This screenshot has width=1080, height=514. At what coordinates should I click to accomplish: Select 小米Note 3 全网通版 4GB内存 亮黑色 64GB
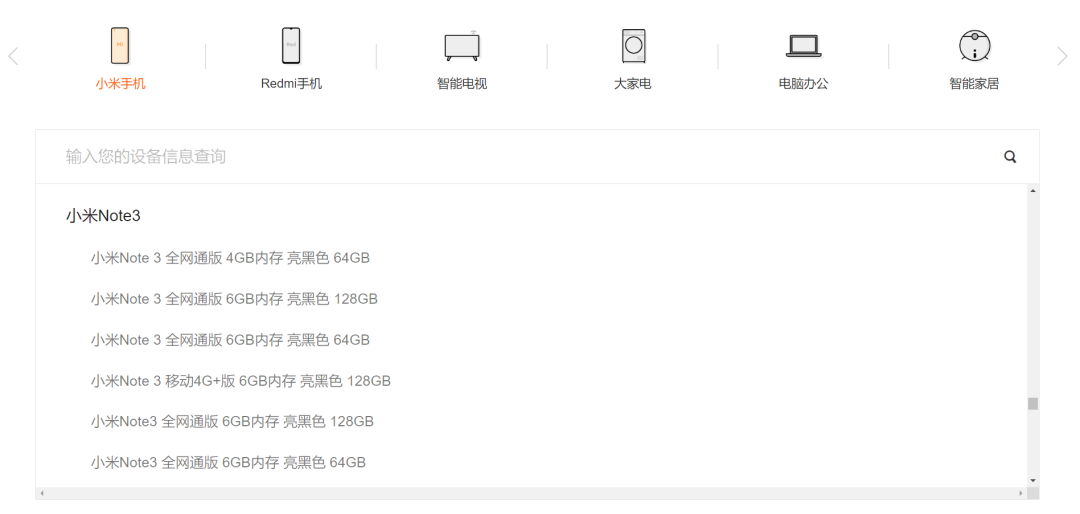[x=230, y=258]
